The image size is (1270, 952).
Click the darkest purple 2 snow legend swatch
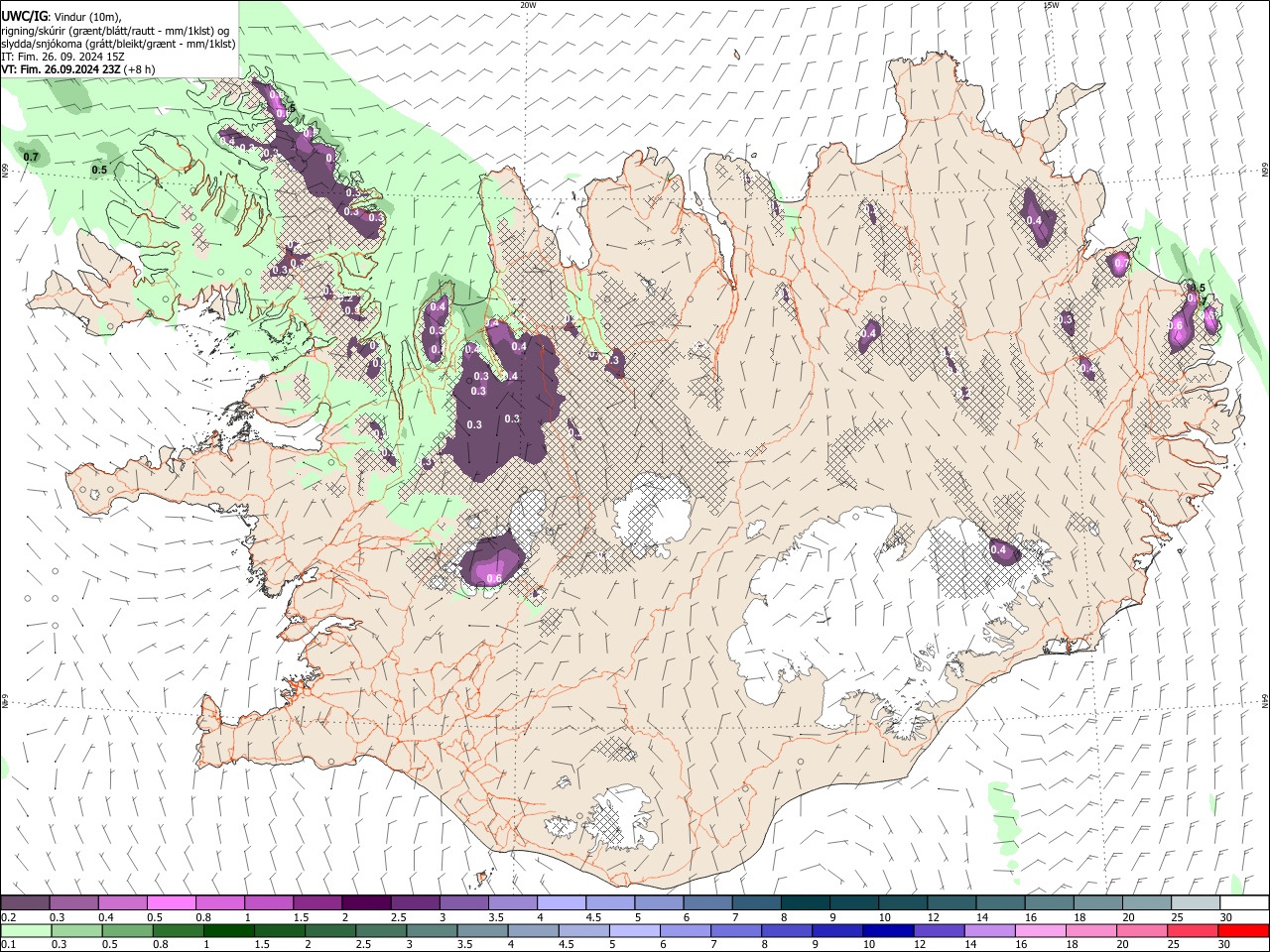[x=366, y=903]
